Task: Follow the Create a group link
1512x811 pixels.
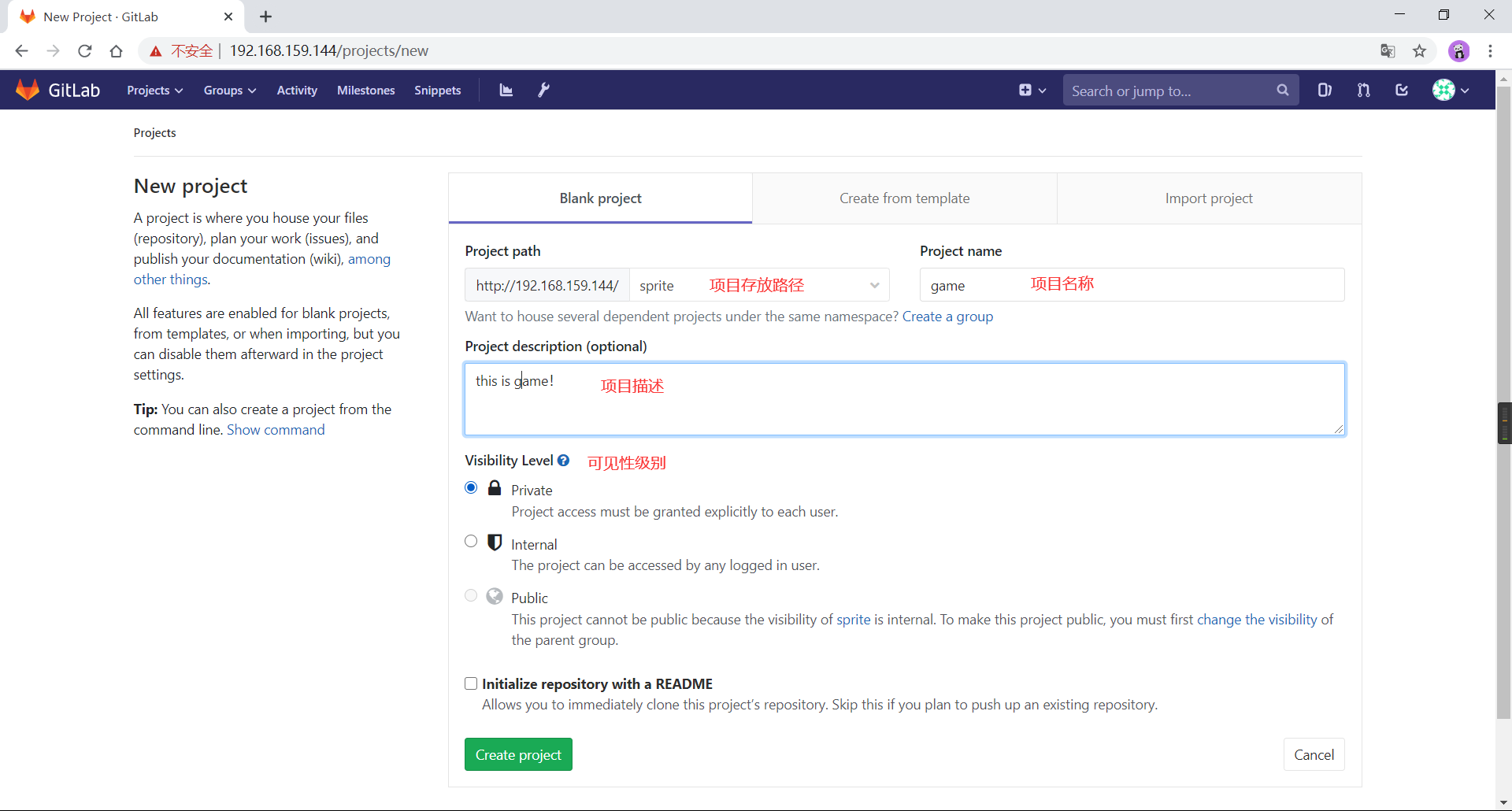Action: point(947,317)
